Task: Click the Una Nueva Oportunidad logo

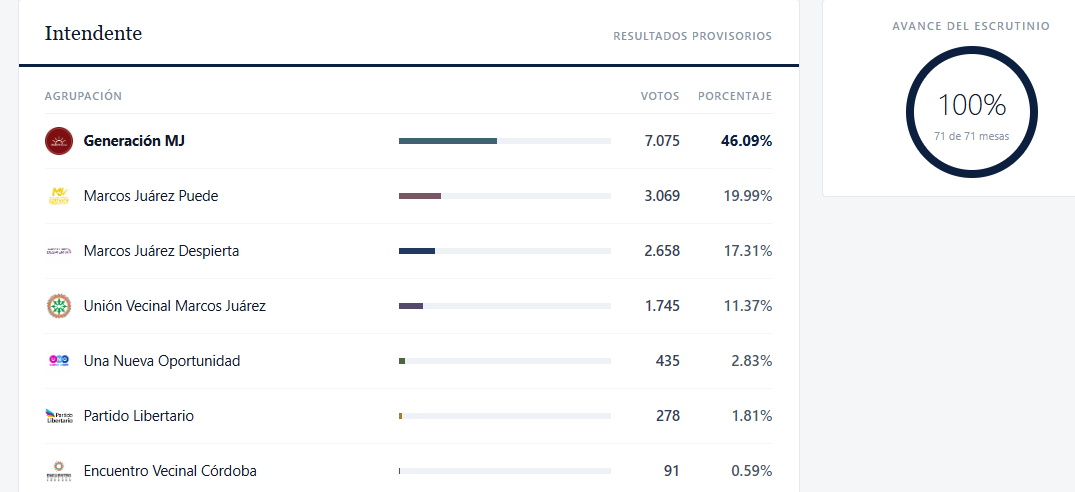Action: [59, 360]
